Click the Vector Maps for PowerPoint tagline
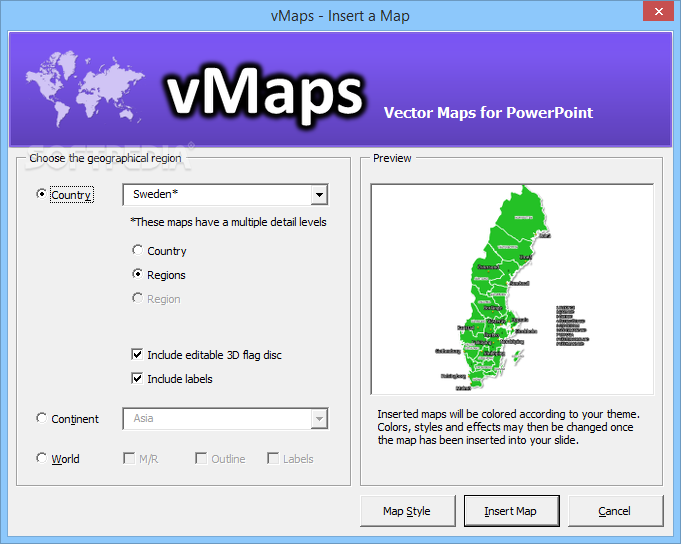Image resolution: width=681 pixels, height=544 pixels. point(488,112)
